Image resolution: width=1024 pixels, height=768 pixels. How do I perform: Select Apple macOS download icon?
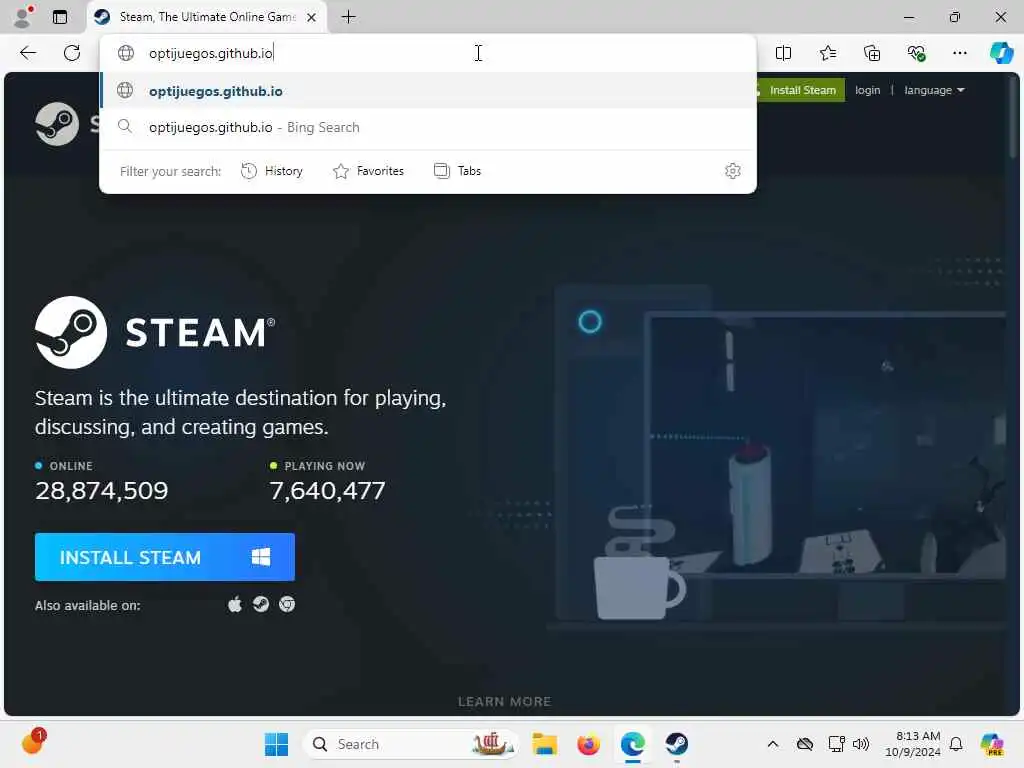(234, 605)
